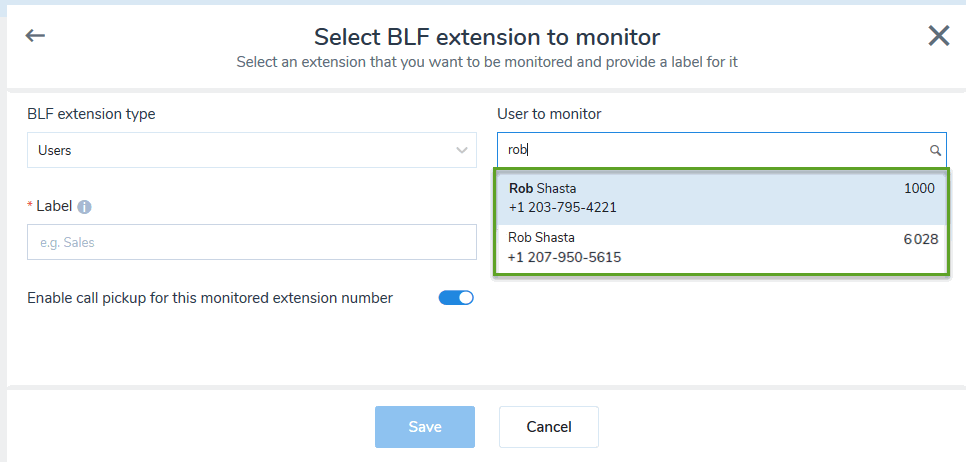Click the extension number 1000
This screenshot has width=966, height=462.
pos(919,188)
